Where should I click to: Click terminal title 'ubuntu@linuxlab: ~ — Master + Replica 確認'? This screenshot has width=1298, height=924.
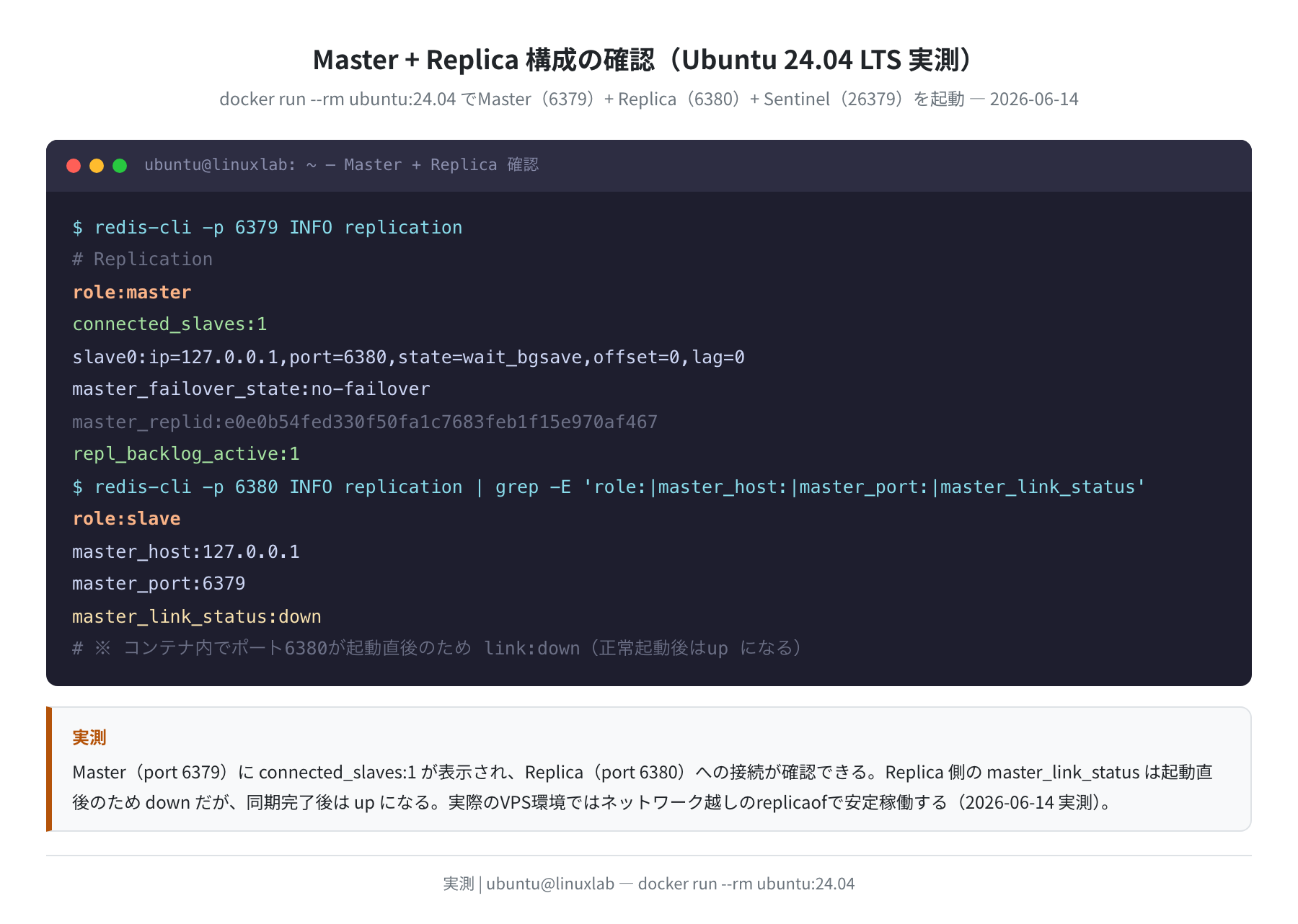pos(341,165)
